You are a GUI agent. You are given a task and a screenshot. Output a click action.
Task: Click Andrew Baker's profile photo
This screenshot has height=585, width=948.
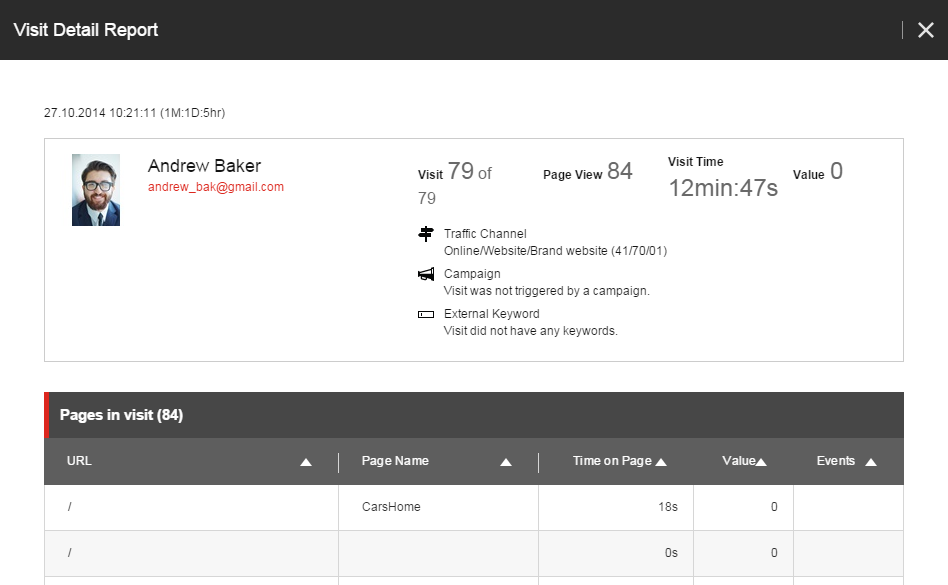tap(95, 189)
